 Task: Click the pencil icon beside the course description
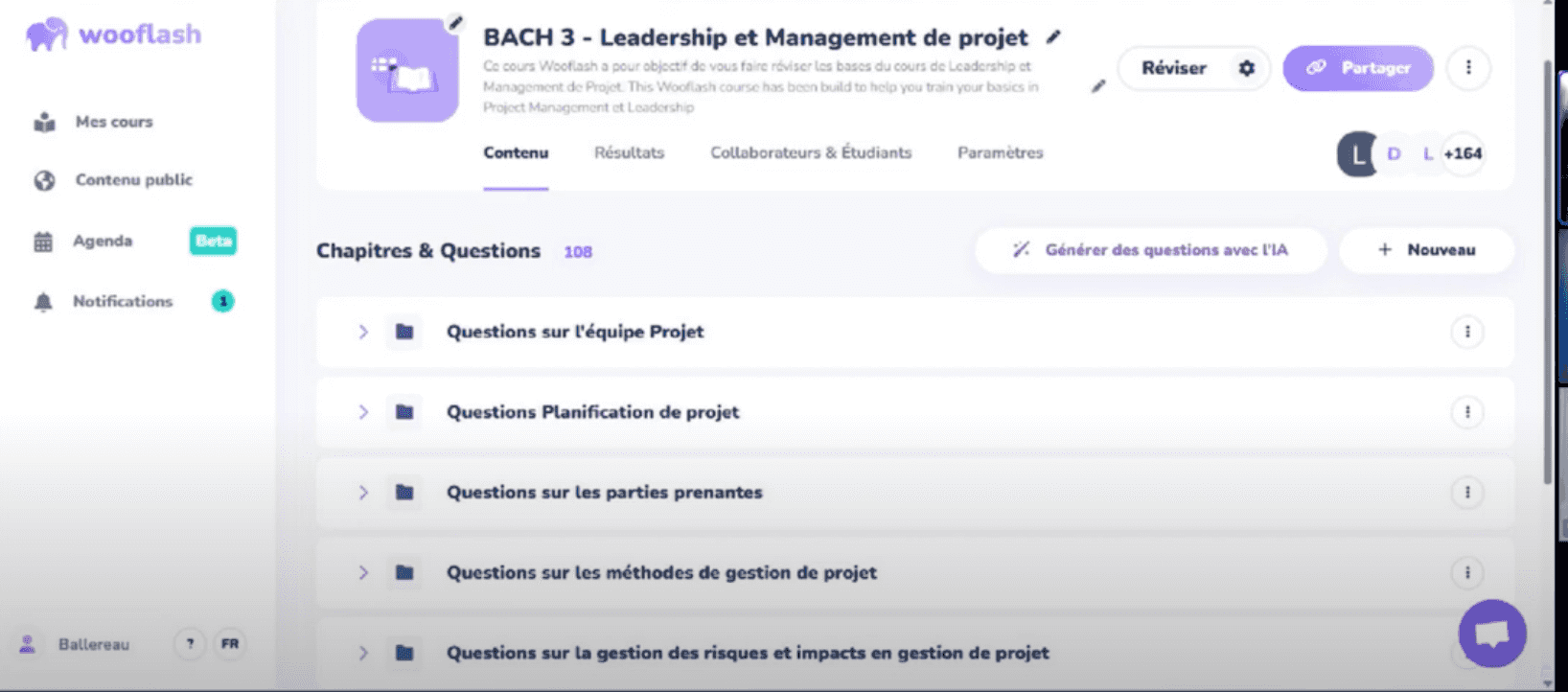(1098, 86)
